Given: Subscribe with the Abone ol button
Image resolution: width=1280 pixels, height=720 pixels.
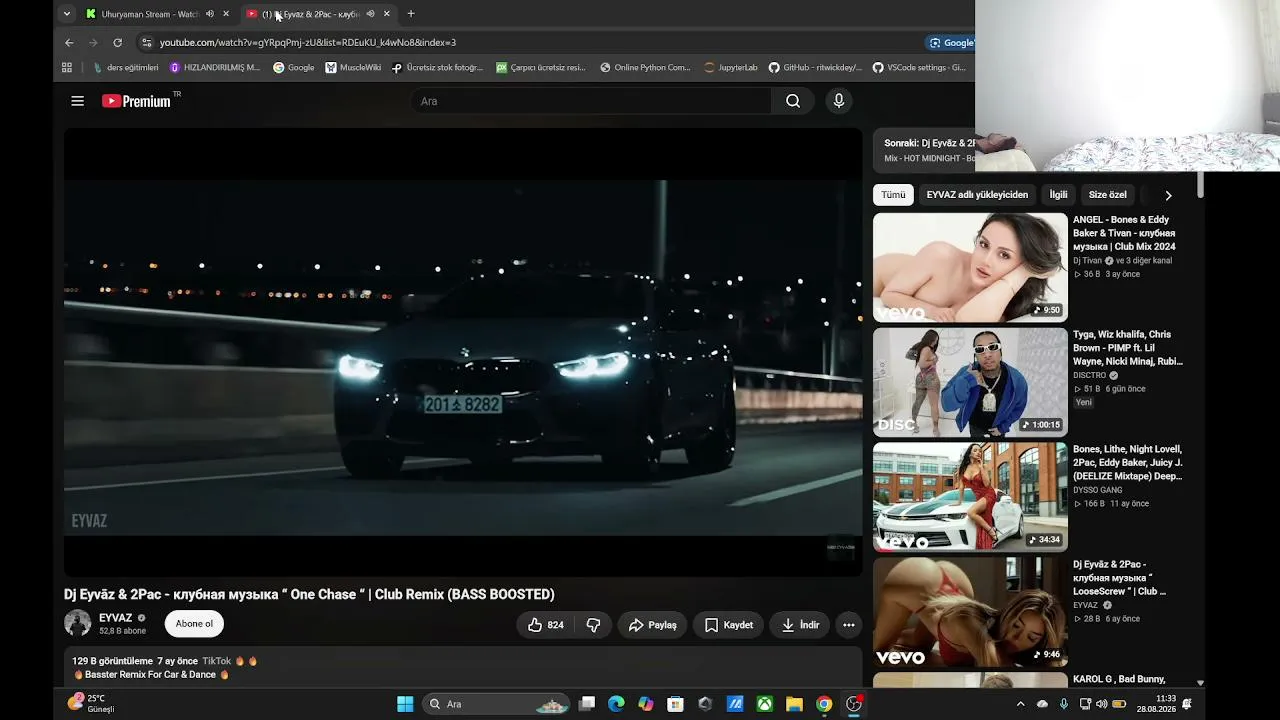Looking at the screenshot, I should [194, 624].
